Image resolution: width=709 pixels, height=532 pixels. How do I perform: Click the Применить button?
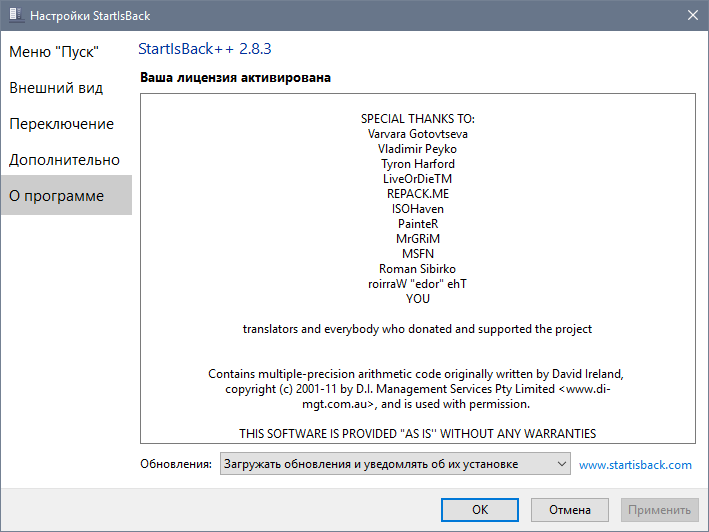coord(659,509)
